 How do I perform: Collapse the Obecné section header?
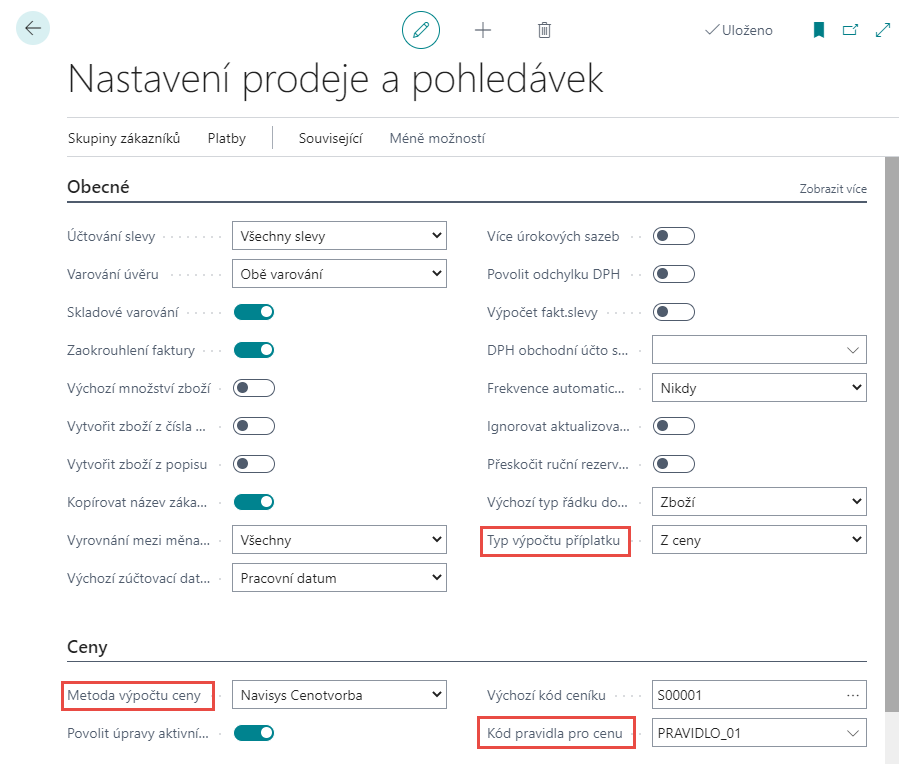pyautogui.click(x=98, y=187)
